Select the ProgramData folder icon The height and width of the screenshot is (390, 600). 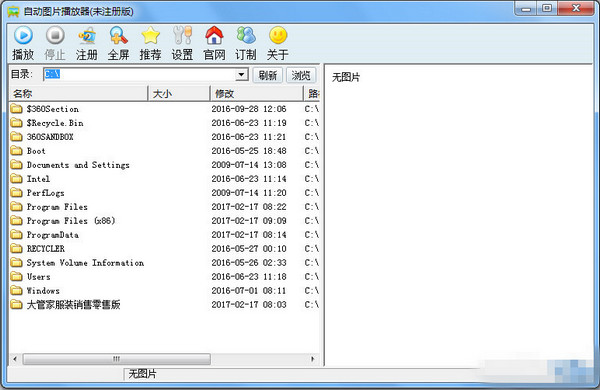pyautogui.click(x=16, y=235)
